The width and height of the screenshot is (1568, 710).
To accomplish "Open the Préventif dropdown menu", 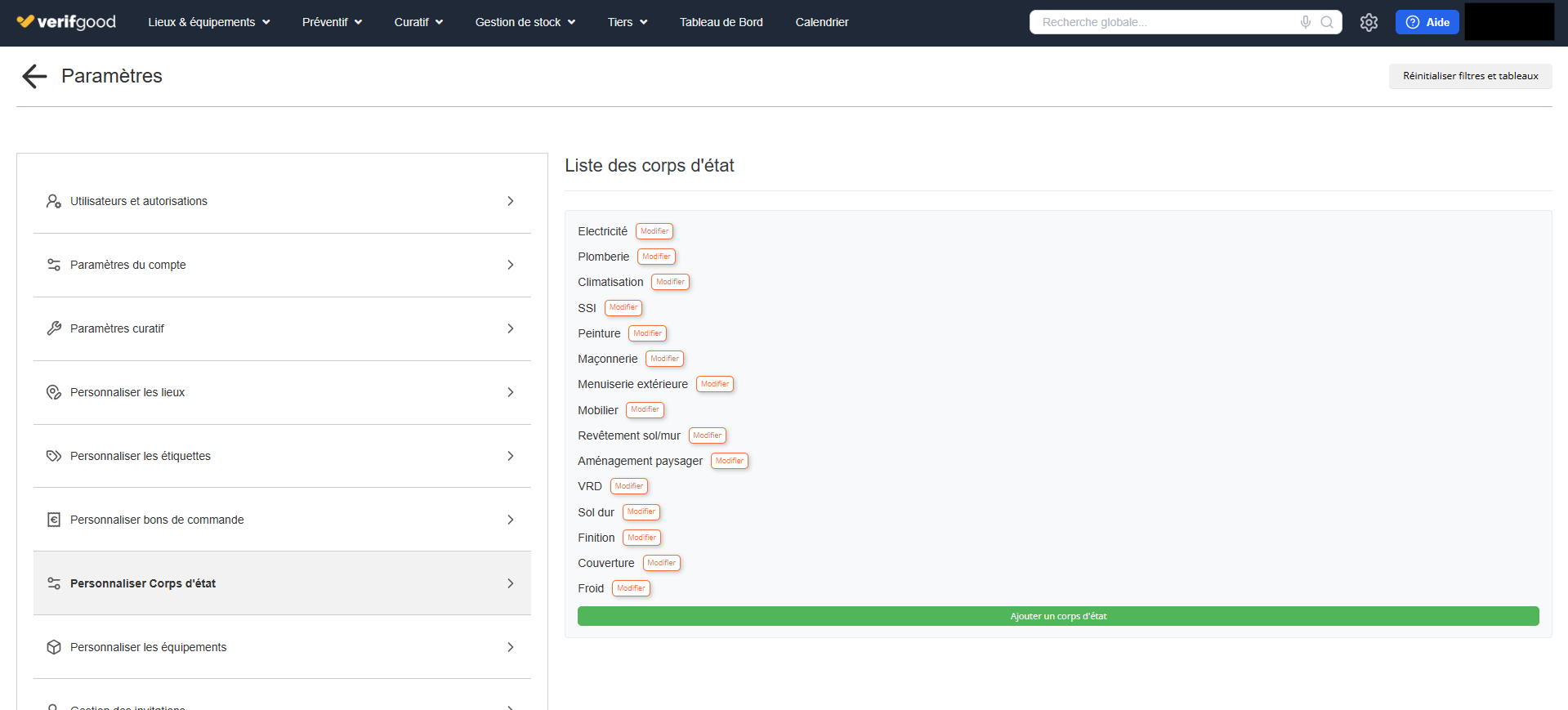I will pos(332,22).
